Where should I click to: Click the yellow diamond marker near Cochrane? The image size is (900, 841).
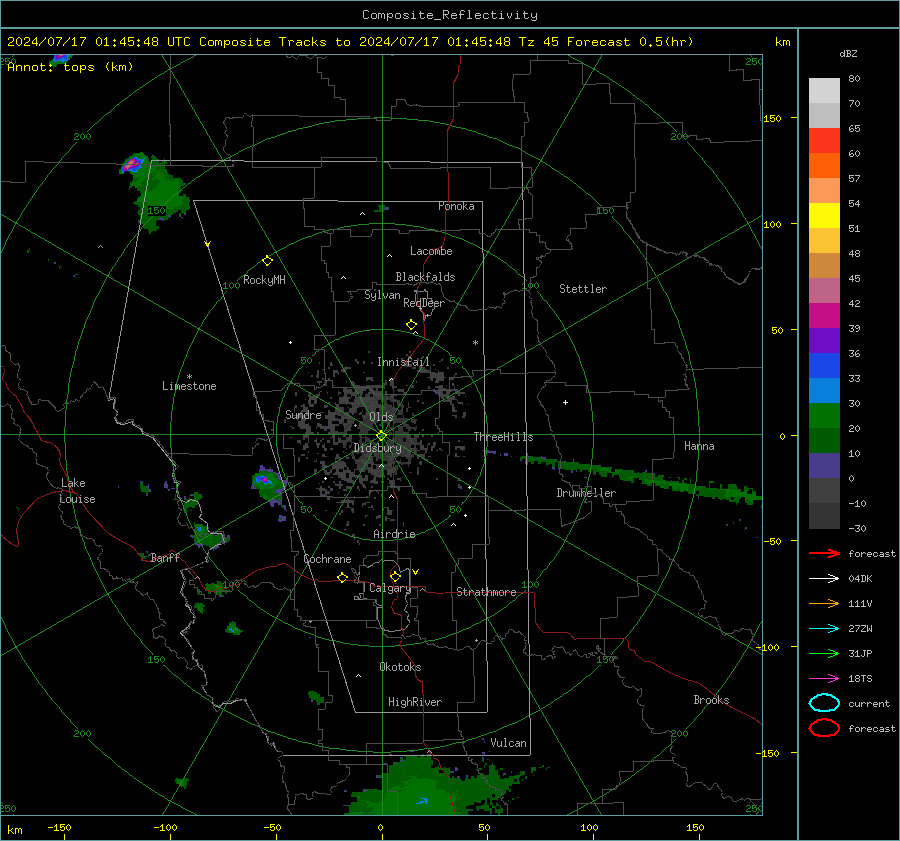click(x=342, y=577)
